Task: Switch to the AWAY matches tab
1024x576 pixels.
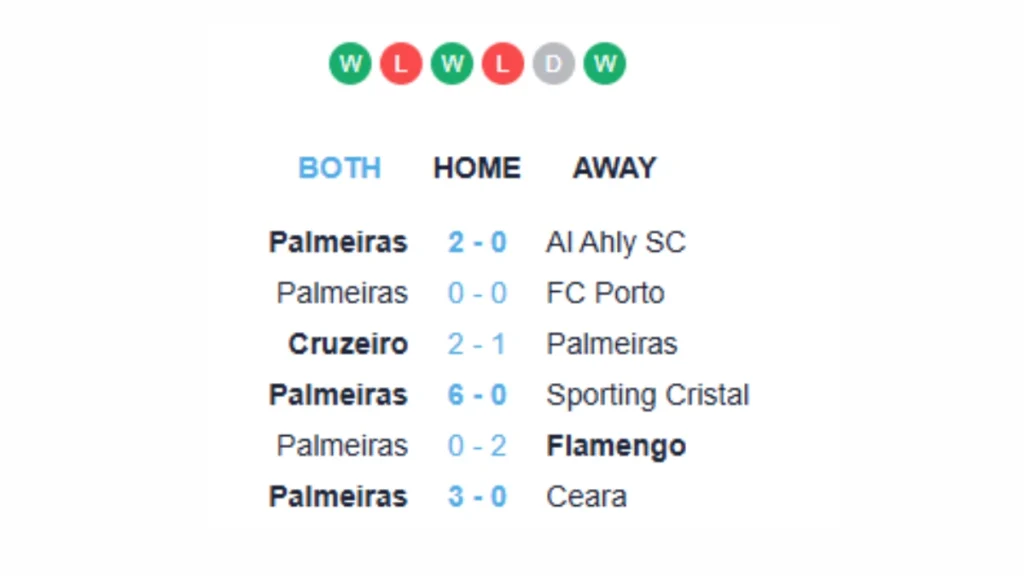Action: [615, 168]
